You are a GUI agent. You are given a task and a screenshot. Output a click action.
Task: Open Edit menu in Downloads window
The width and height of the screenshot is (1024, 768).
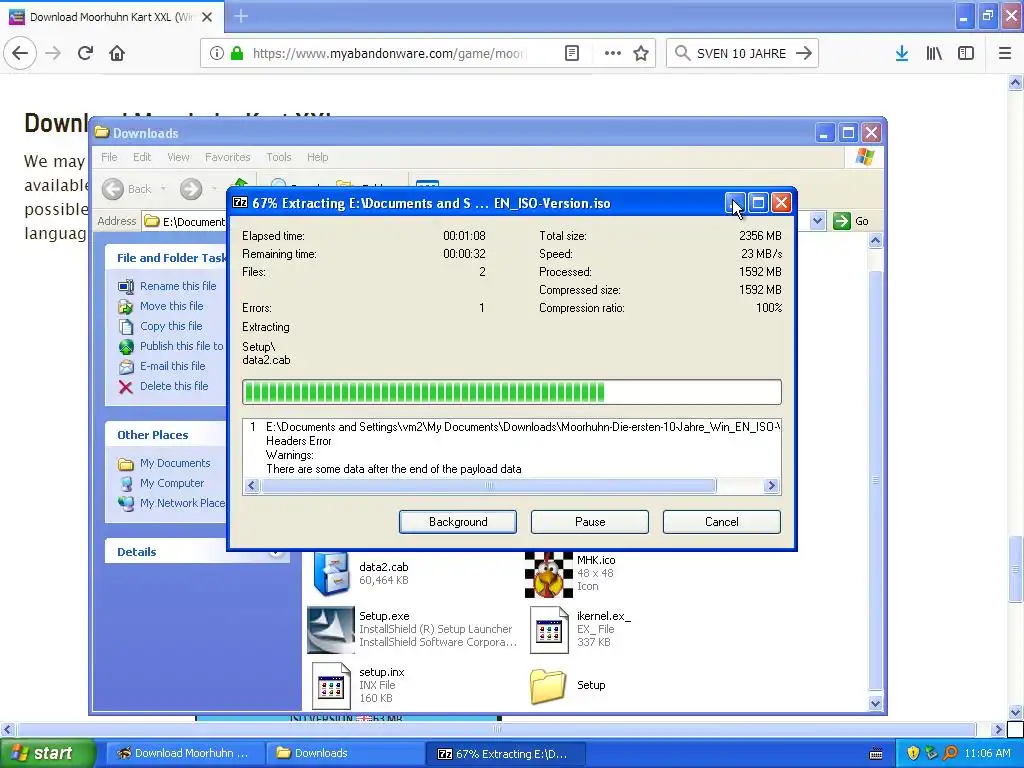[x=142, y=157]
